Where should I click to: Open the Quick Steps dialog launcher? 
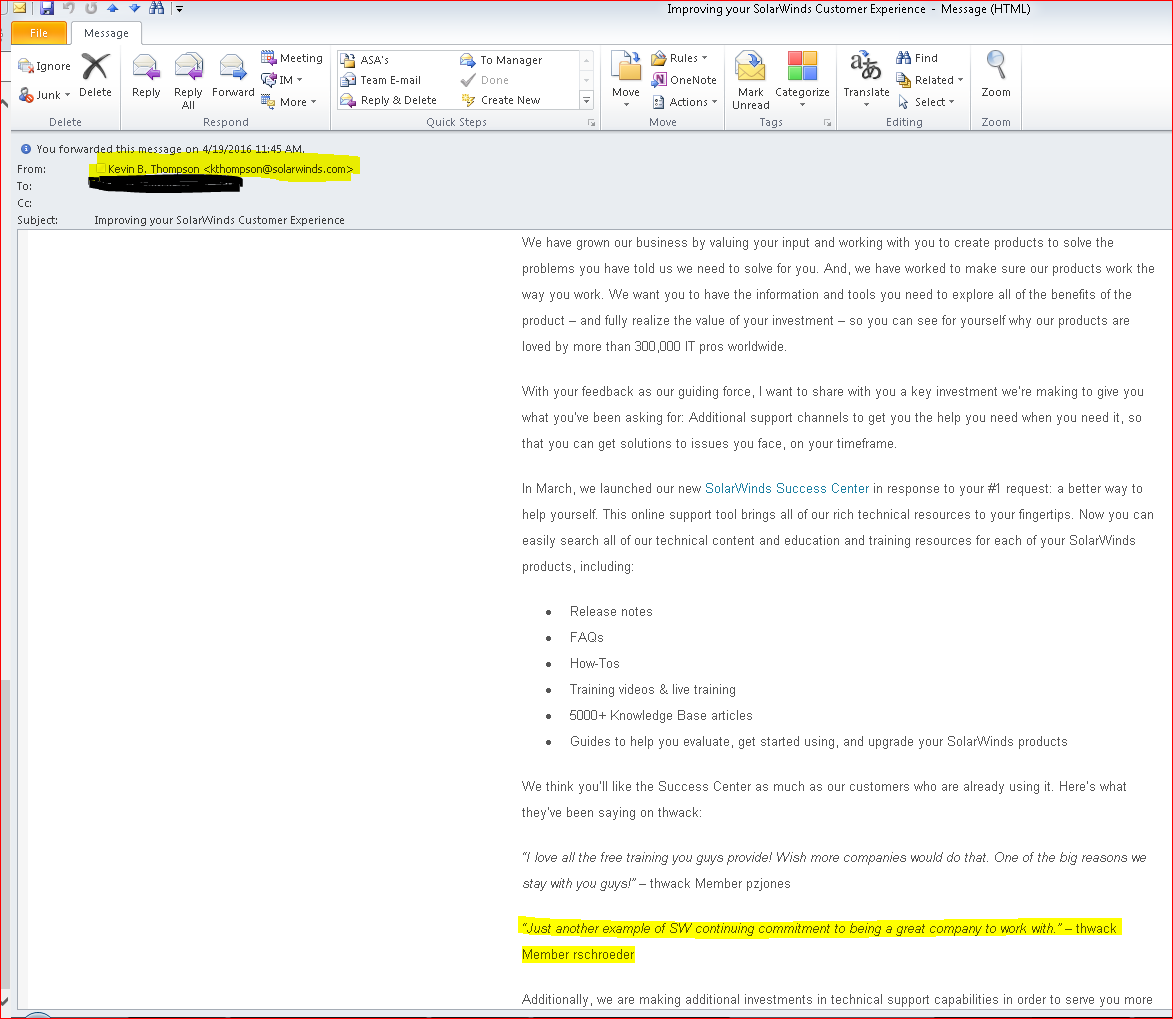tap(591, 123)
